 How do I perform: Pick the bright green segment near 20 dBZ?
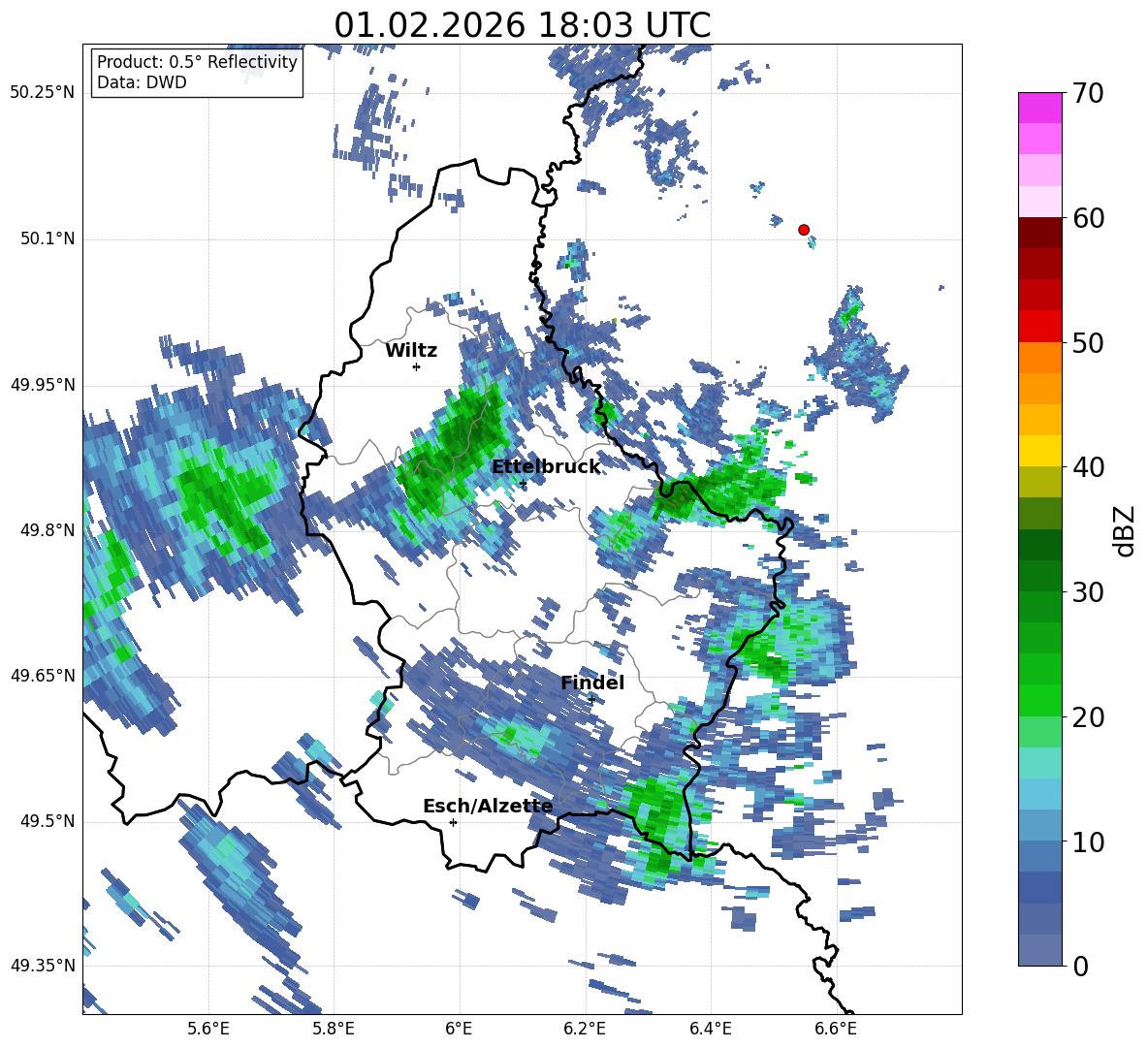(1039, 700)
